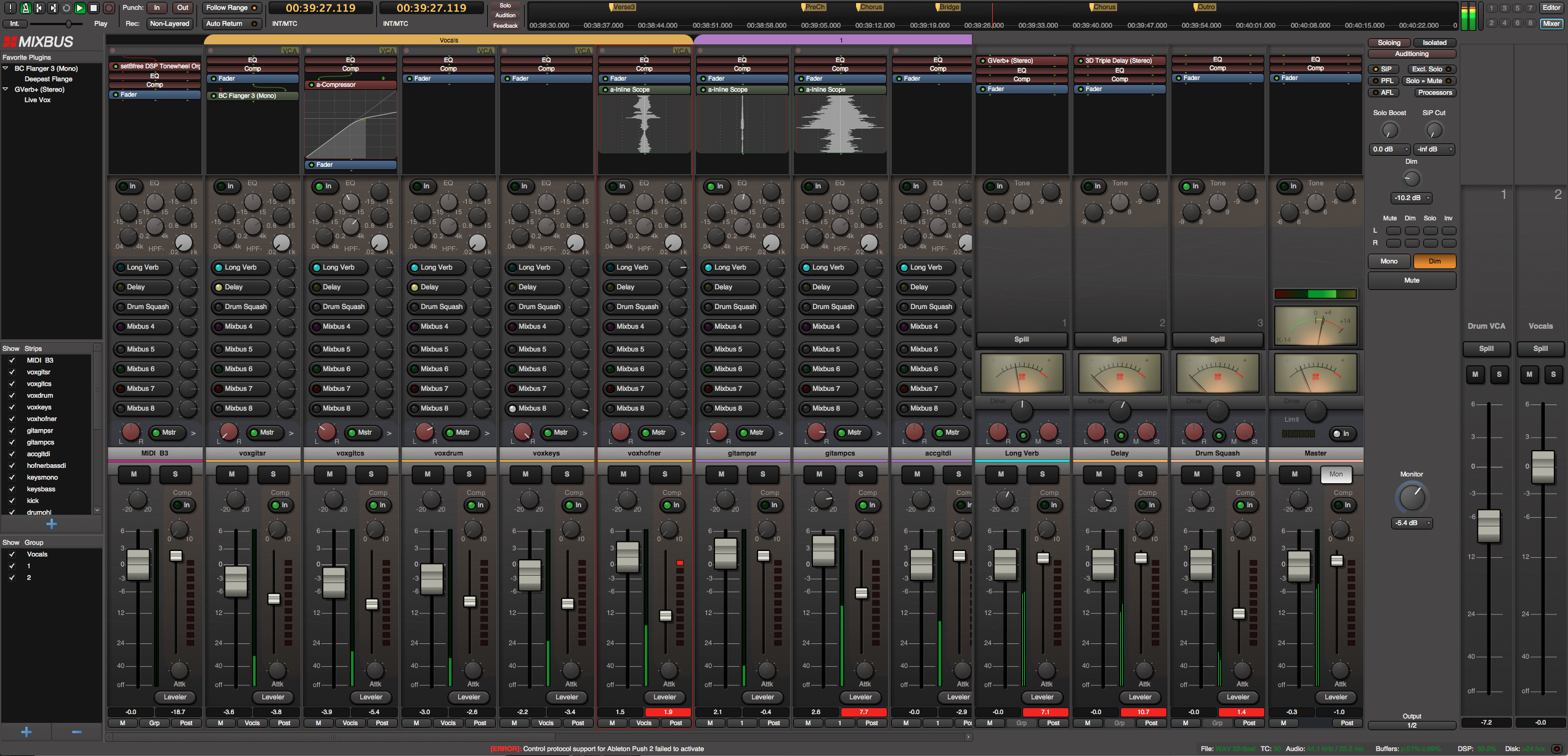The height and width of the screenshot is (756, 1568).
Task: Uncheck voxdrum in Strips list
Action: [x=11, y=395]
